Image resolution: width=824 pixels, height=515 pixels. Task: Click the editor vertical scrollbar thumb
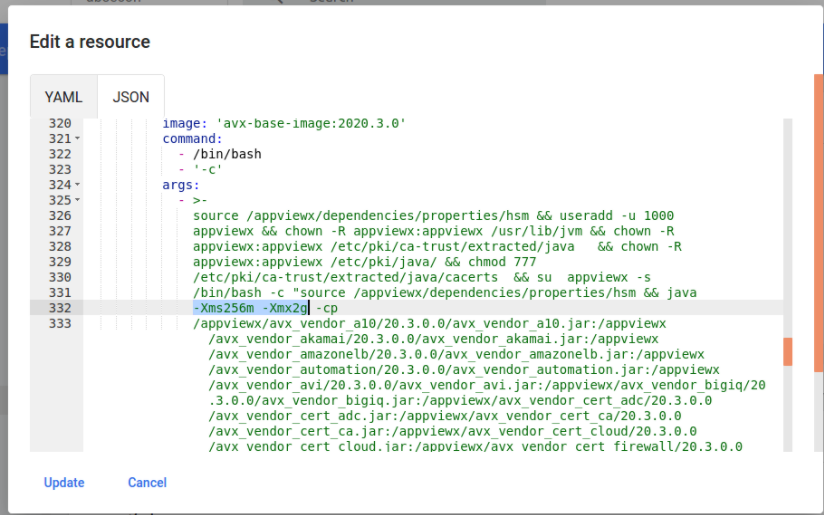point(788,352)
